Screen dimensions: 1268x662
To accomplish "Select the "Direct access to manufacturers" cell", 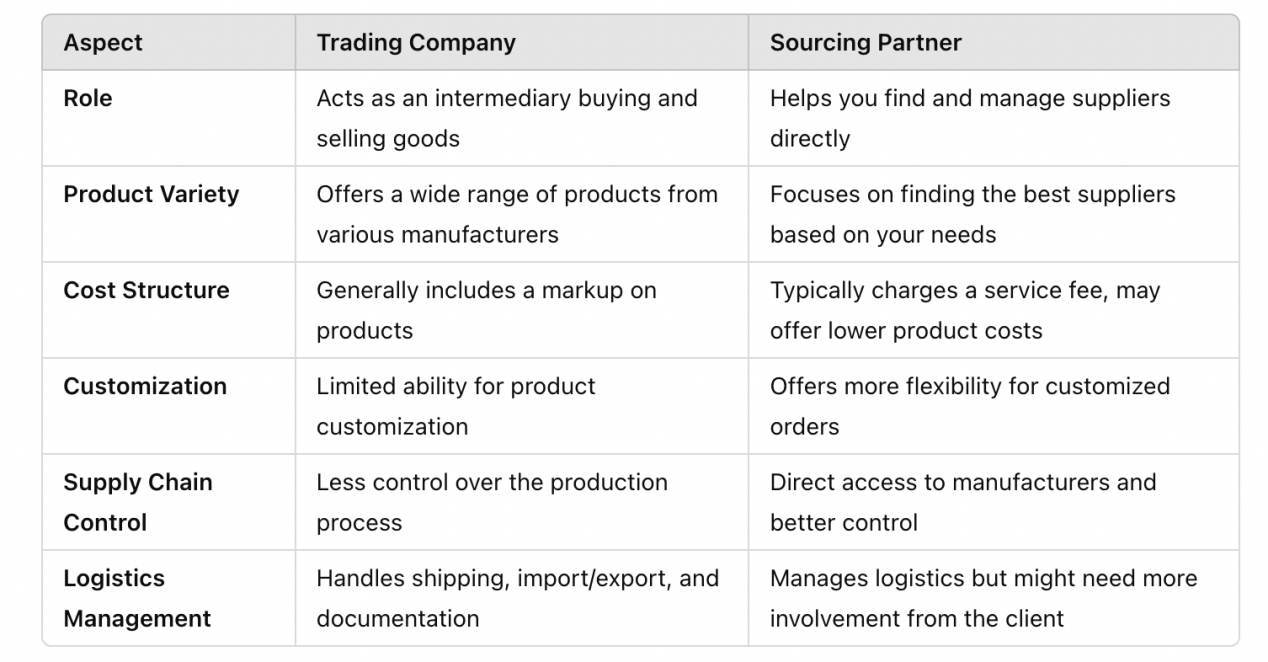I will click(962, 502).
